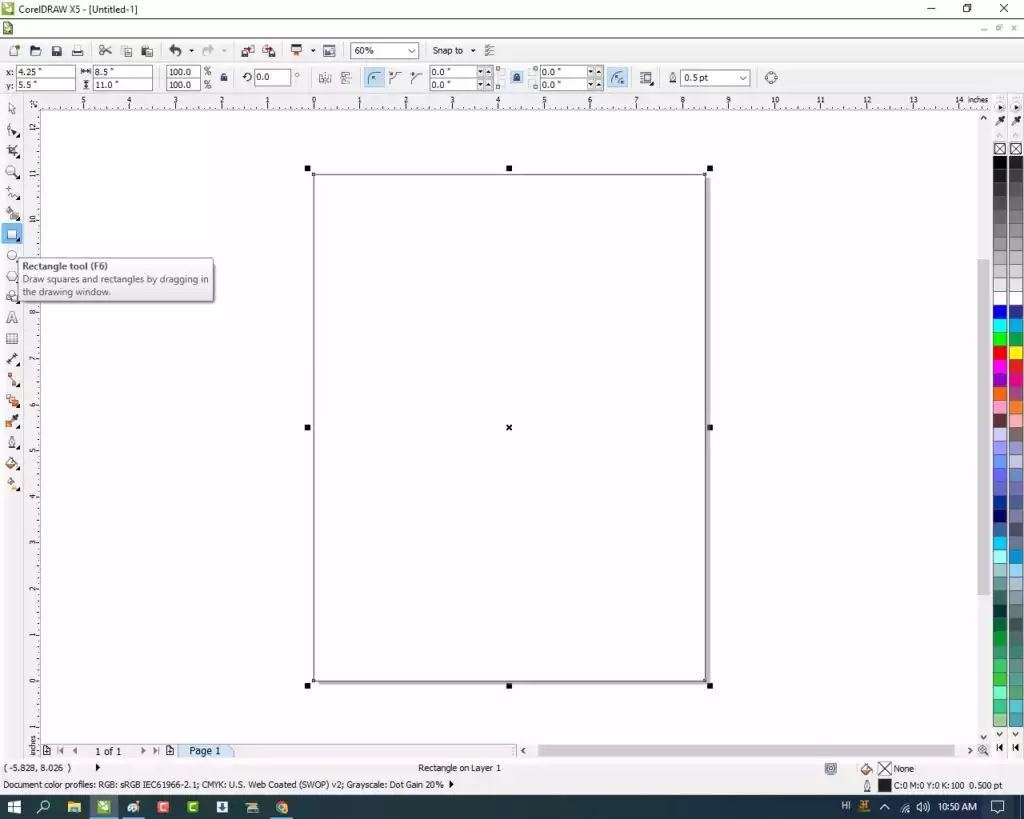Open Windows Start menu
Viewport: 1024px width, 819px height.
click(14, 807)
